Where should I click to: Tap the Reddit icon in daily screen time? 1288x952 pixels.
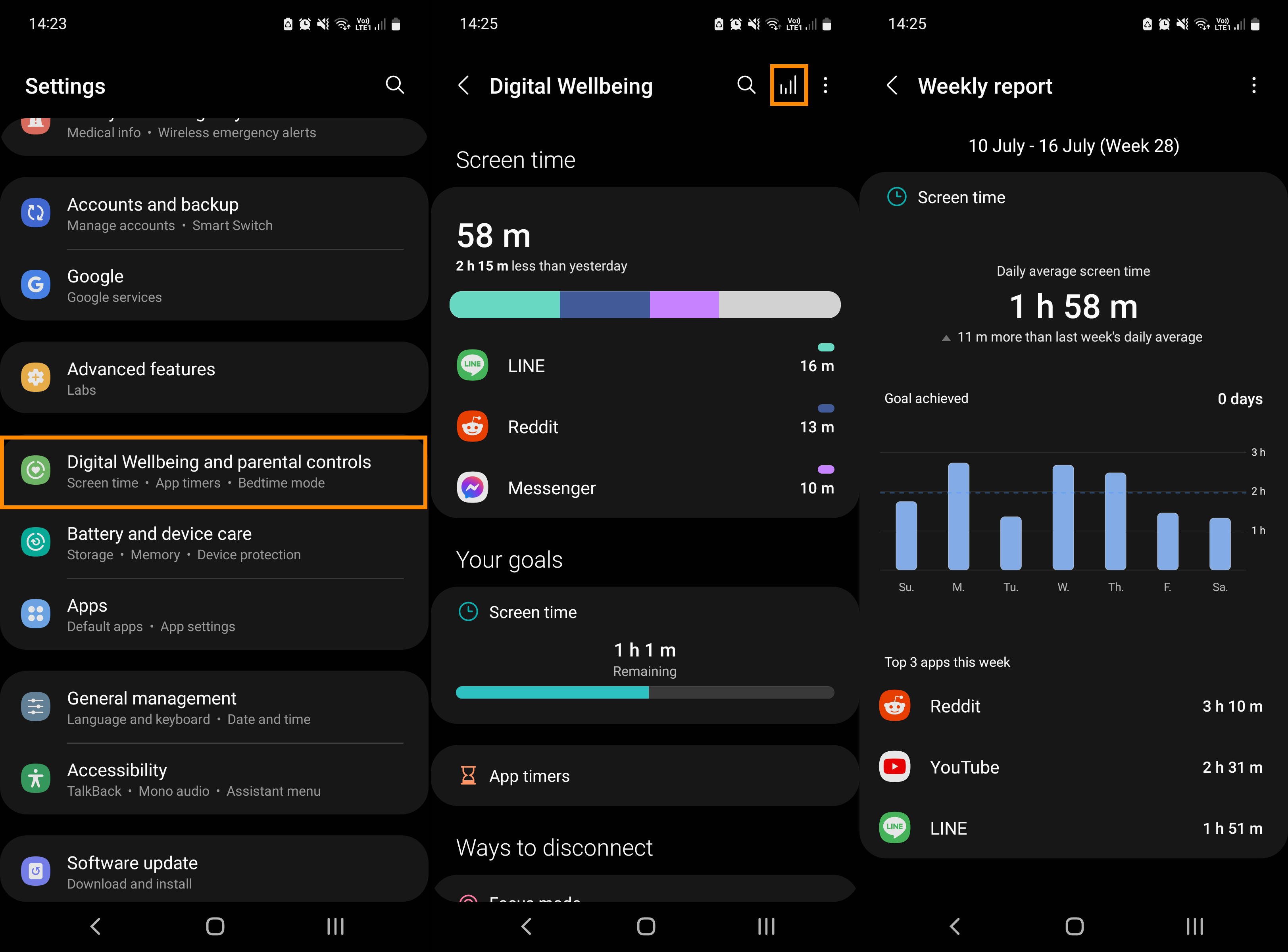coord(472,426)
